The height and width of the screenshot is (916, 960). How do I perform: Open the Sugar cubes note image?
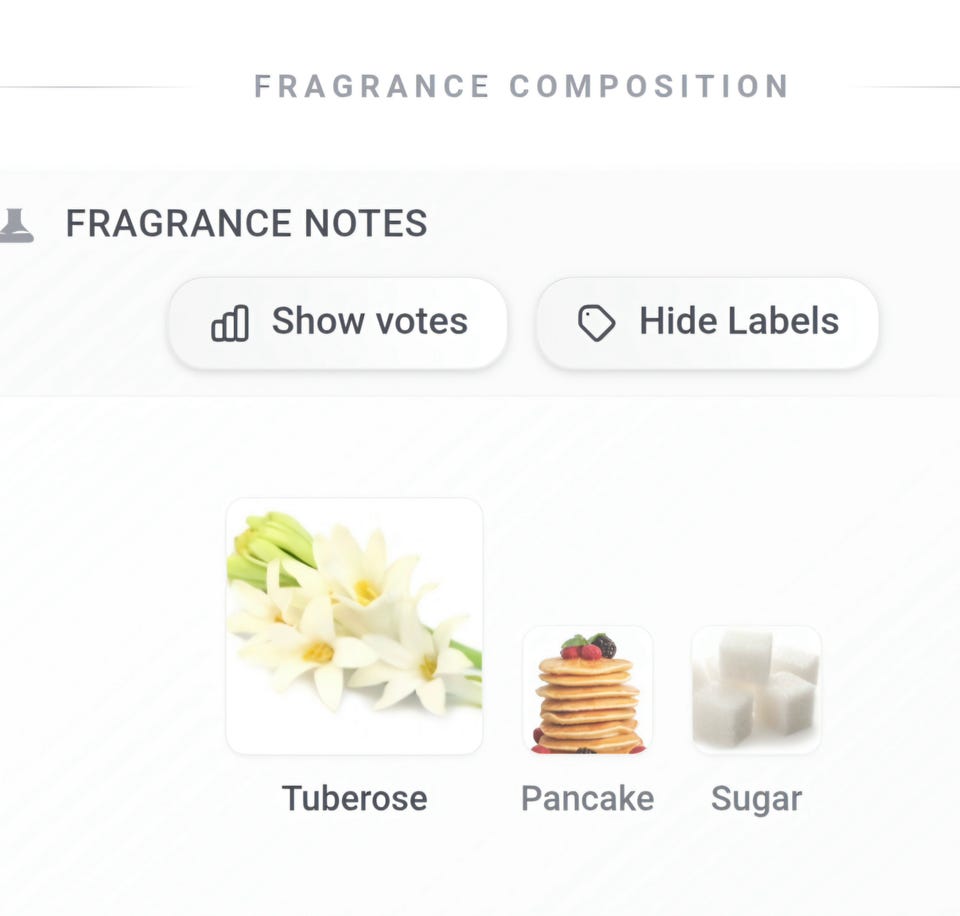[756, 690]
